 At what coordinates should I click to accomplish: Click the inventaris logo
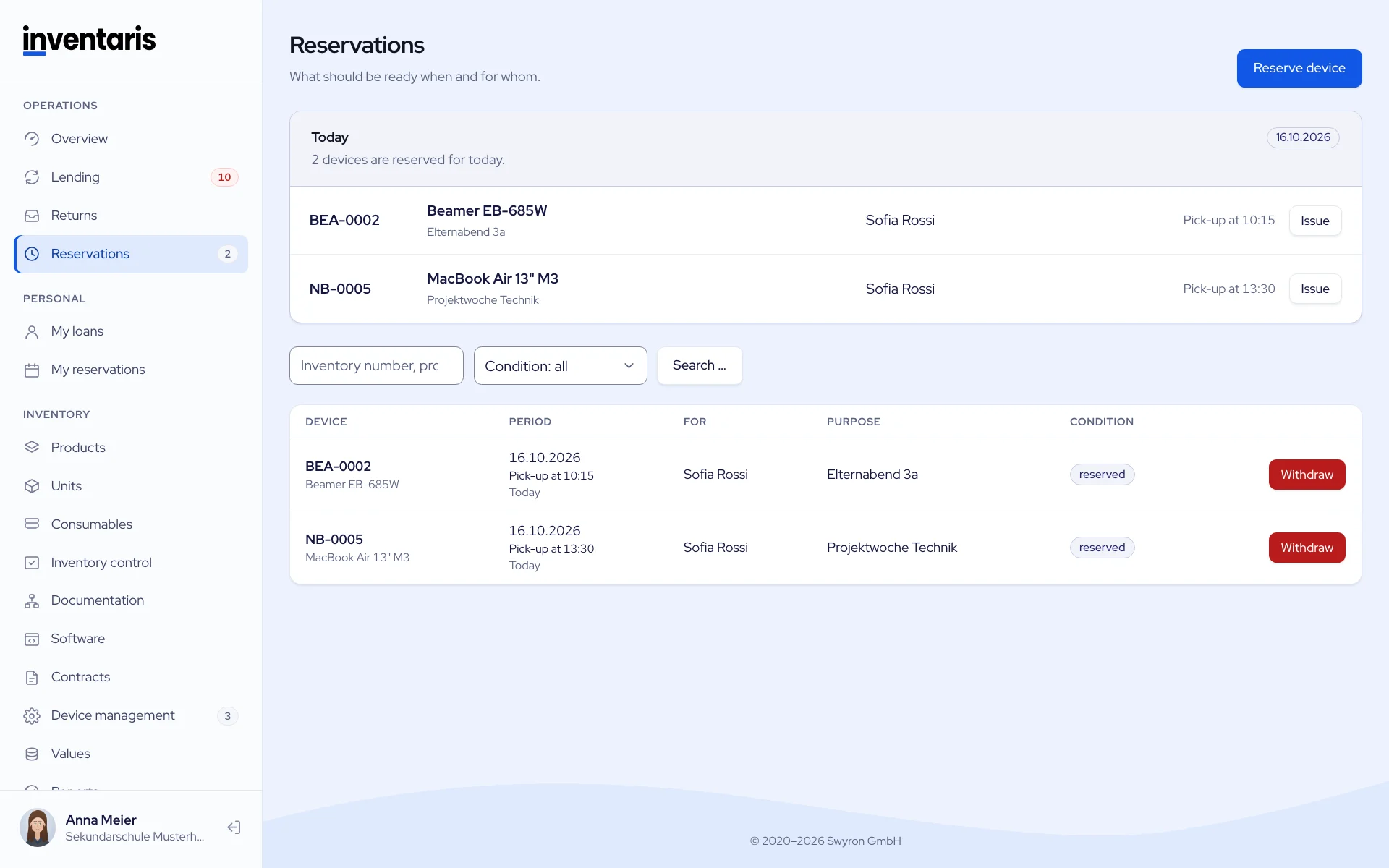click(89, 40)
